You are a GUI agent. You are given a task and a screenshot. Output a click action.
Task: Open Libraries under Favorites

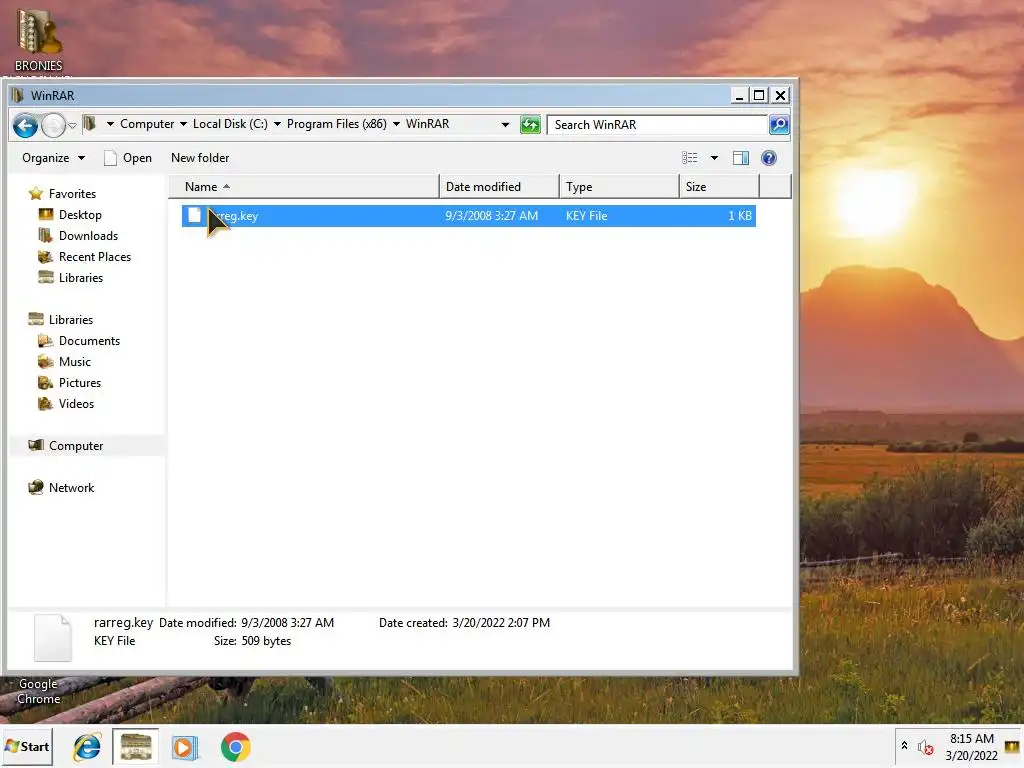(x=80, y=278)
